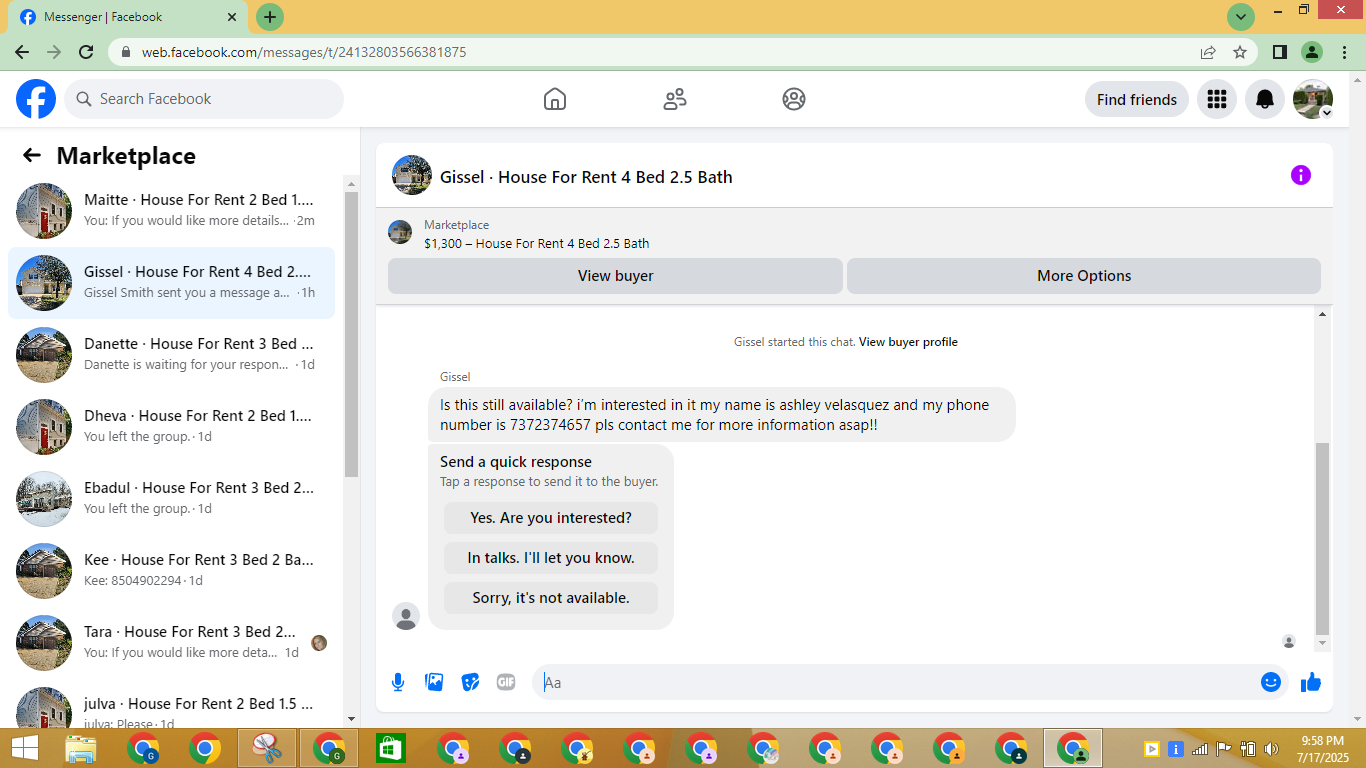Click Gissel's message with the phone number
1366x768 pixels.
click(x=722, y=415)
